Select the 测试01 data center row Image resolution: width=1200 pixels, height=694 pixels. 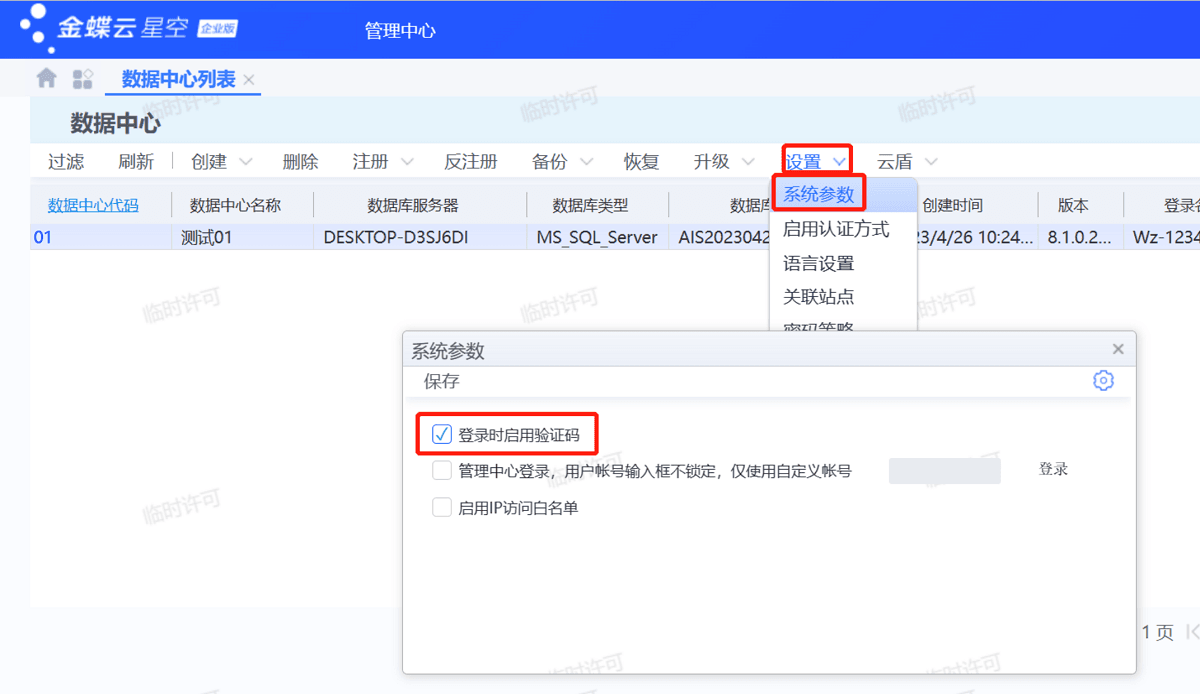coord(206,238)
